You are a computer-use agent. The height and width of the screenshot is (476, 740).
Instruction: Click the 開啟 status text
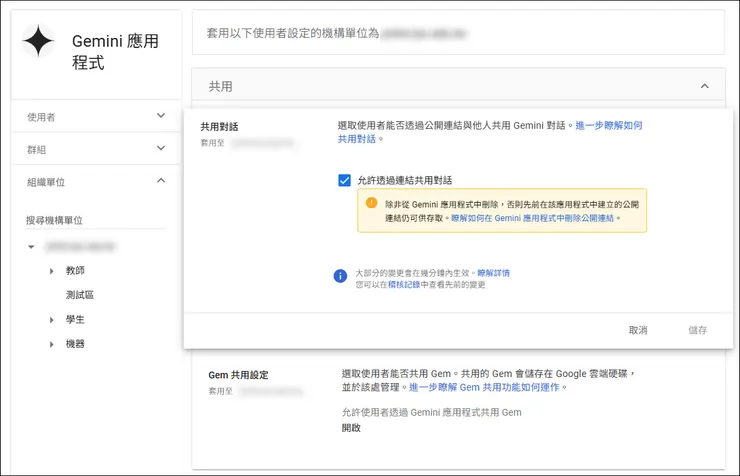pos(351,428)
